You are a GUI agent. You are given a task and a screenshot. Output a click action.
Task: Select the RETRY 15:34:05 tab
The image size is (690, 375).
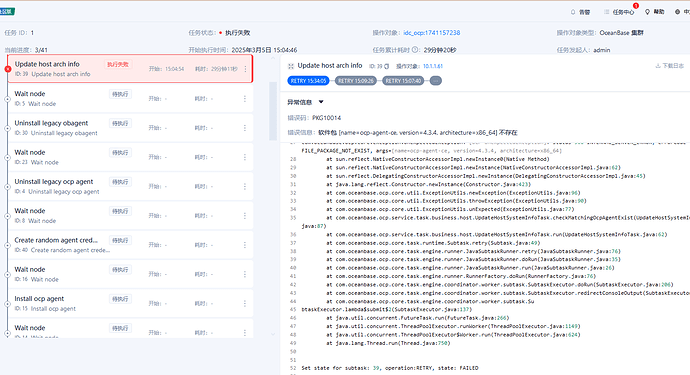coord(308,81)
